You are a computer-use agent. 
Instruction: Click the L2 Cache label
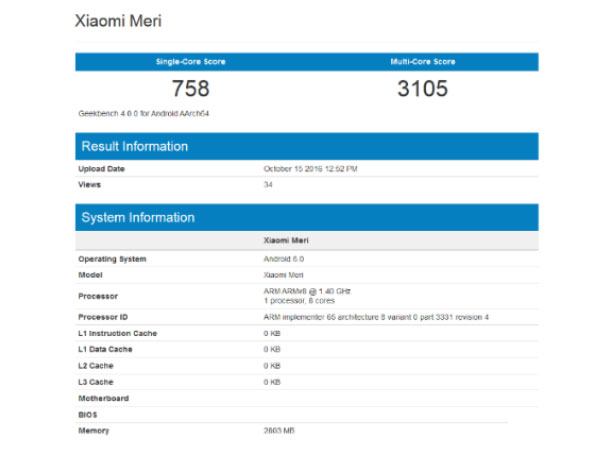pos(96,366)
